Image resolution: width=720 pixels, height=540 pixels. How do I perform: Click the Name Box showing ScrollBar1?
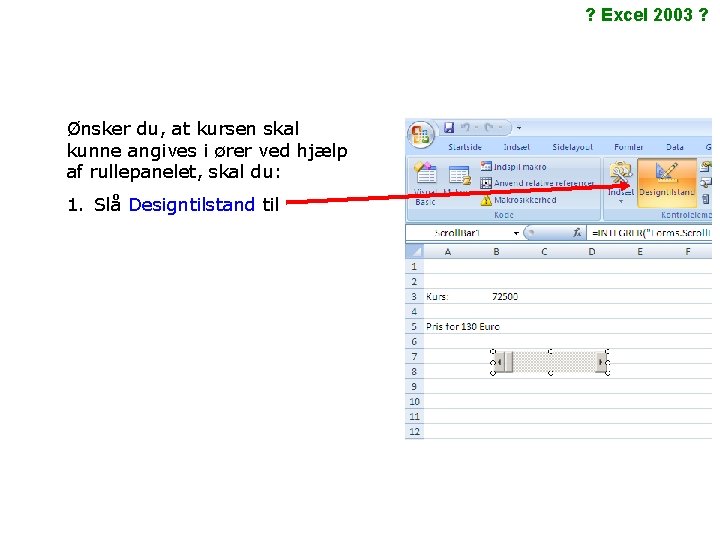(458, 233)
